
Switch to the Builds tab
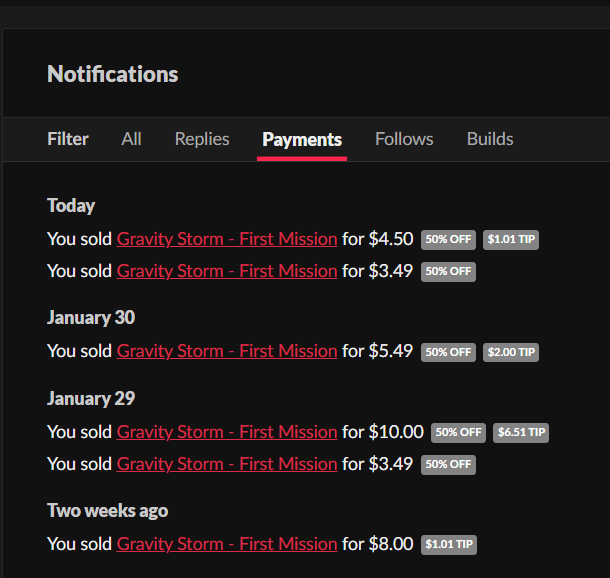pos(490,139)
